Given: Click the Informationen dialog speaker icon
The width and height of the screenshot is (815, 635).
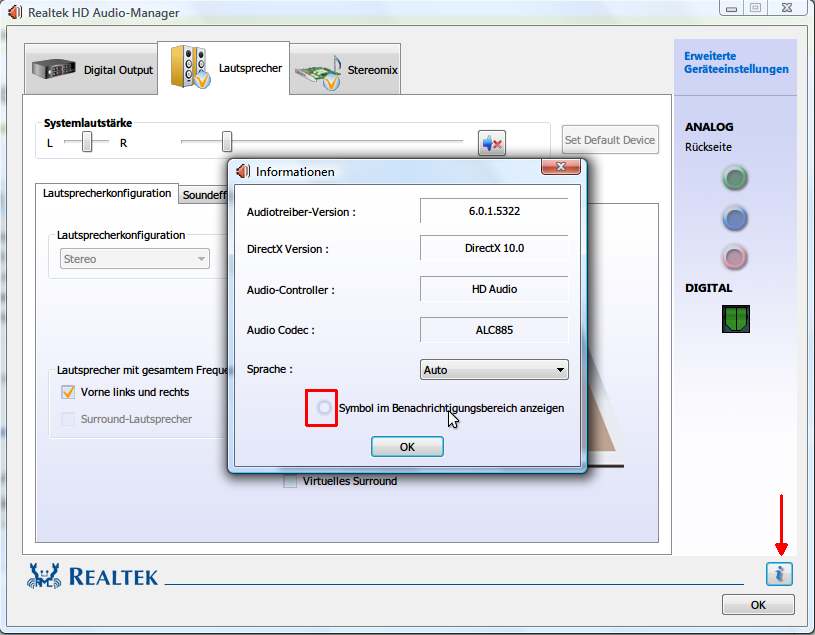Looking at the screenshot, I should pyautogui.click(x=243, y=171).
